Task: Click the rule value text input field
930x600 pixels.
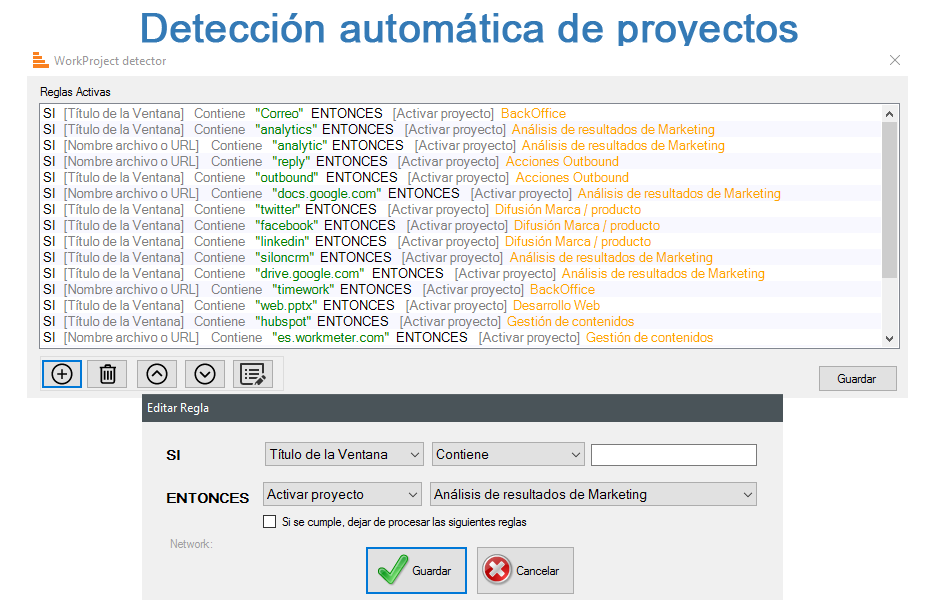Action: pyautogui.click(x=673, y=455)
